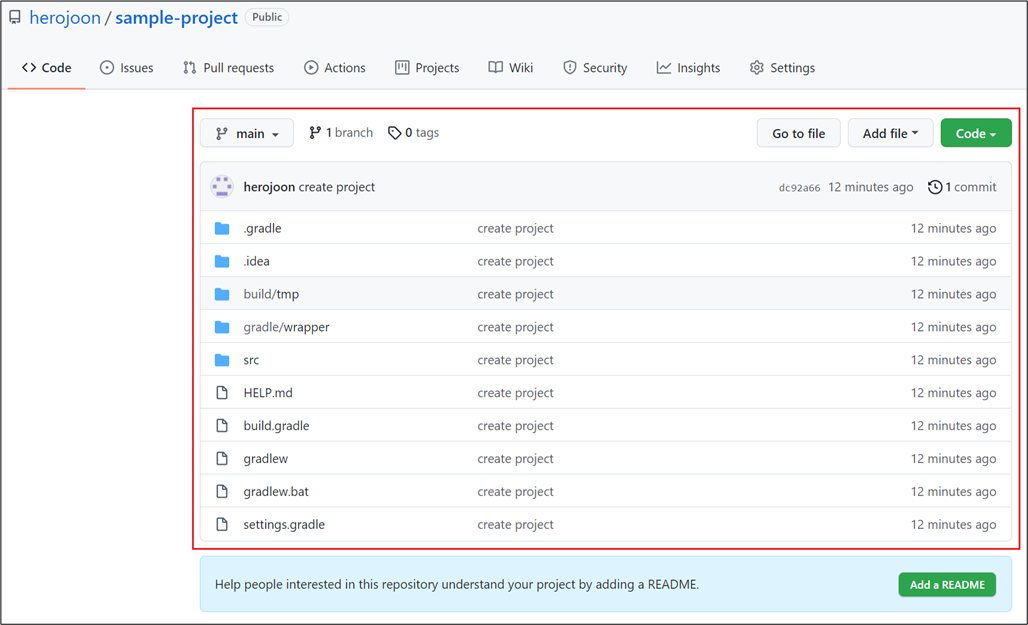Image resolution: width=1028 pixels, height=625 pixels.
Task: Click create project message in src row
Action: tap(515, 360)
